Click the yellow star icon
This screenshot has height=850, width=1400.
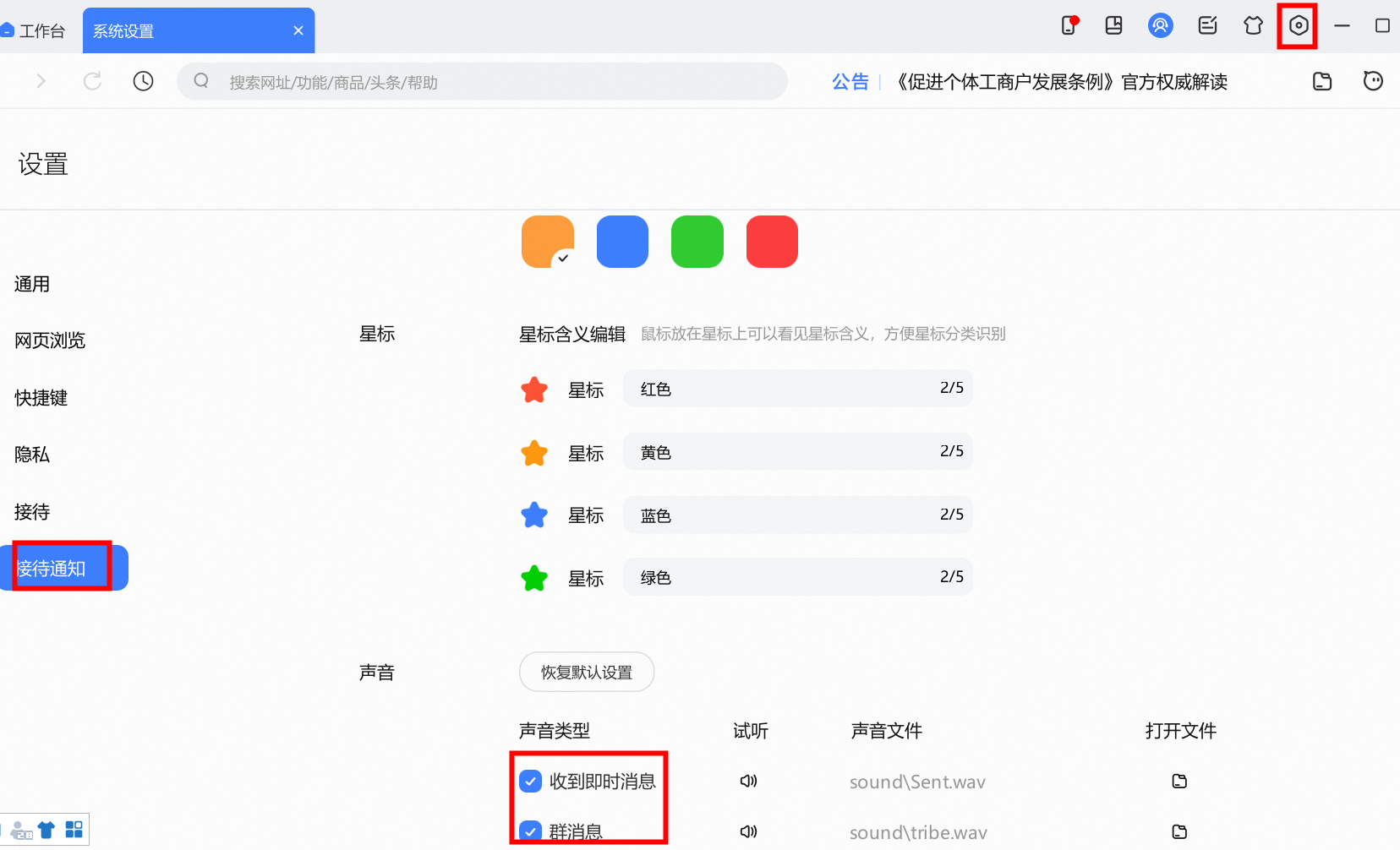[534, 453]
